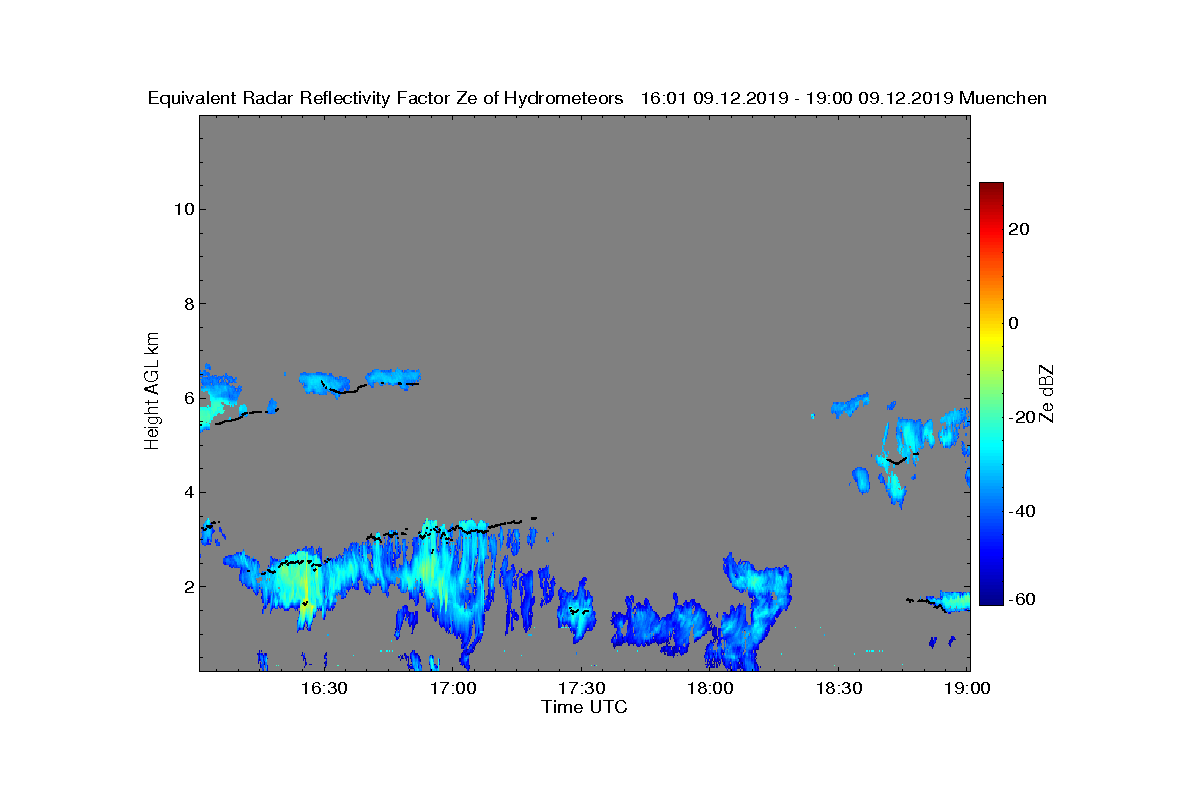Click the plot title text starting 'Equivalent Radar Reflectivity'
1200x800 pixels.
[597, 98]
